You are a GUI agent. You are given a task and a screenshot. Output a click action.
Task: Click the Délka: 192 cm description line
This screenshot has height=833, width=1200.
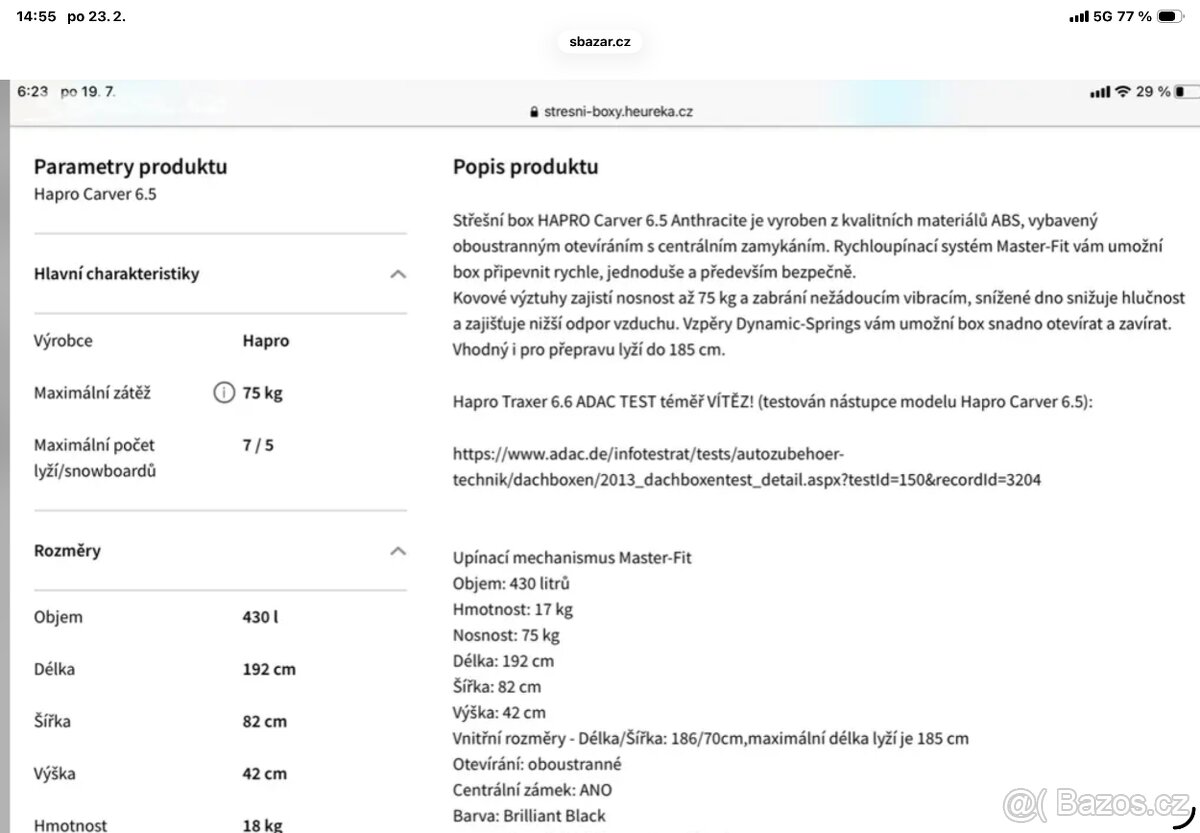pos(503,661)
